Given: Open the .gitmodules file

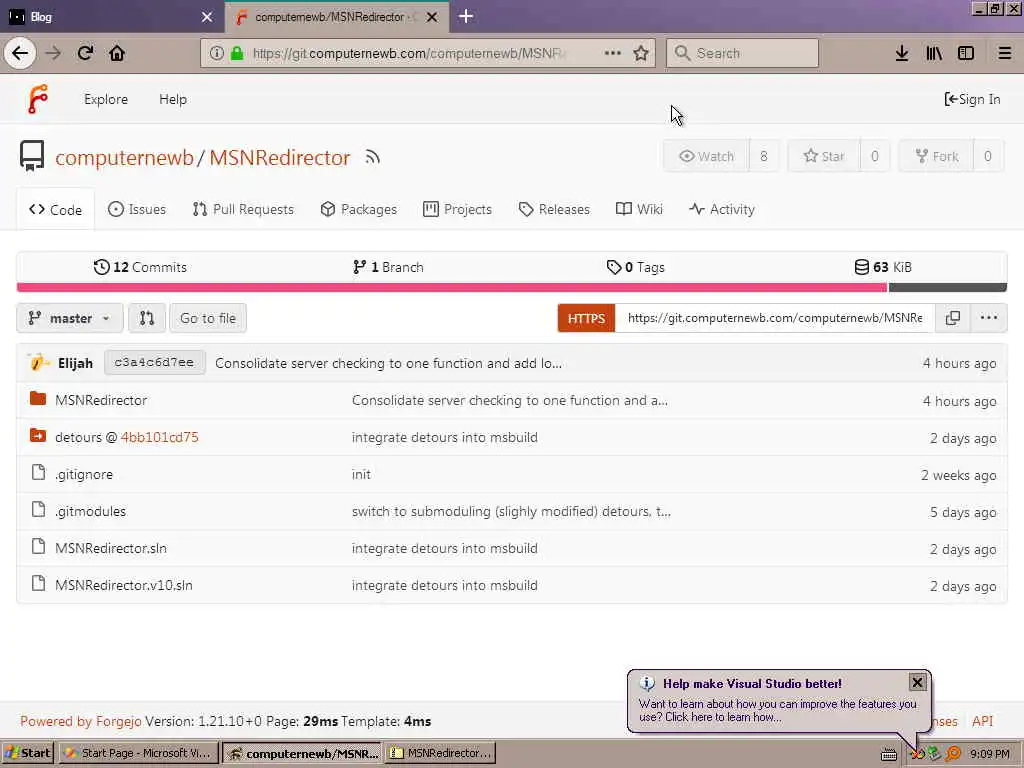Looking at the screenshot, I should [x=90, y=511].
